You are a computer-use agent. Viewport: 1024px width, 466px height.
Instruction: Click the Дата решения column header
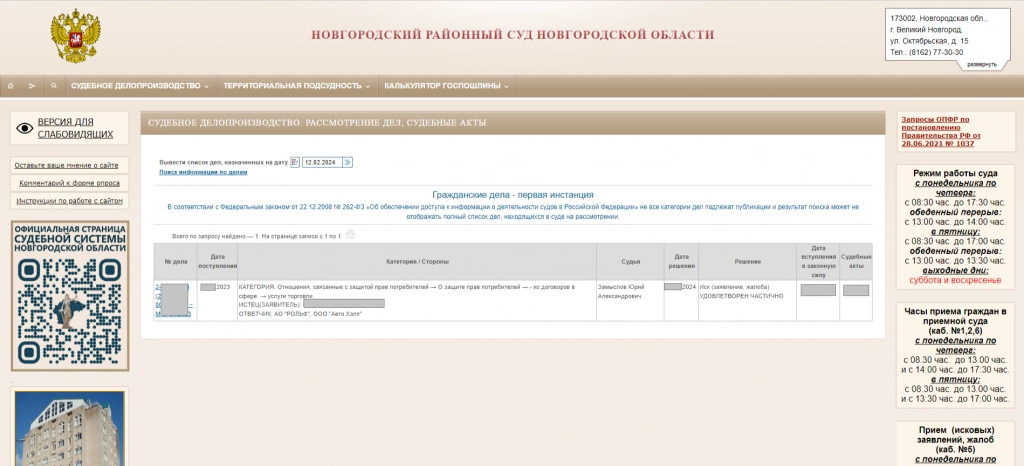[x=681, y=262]
